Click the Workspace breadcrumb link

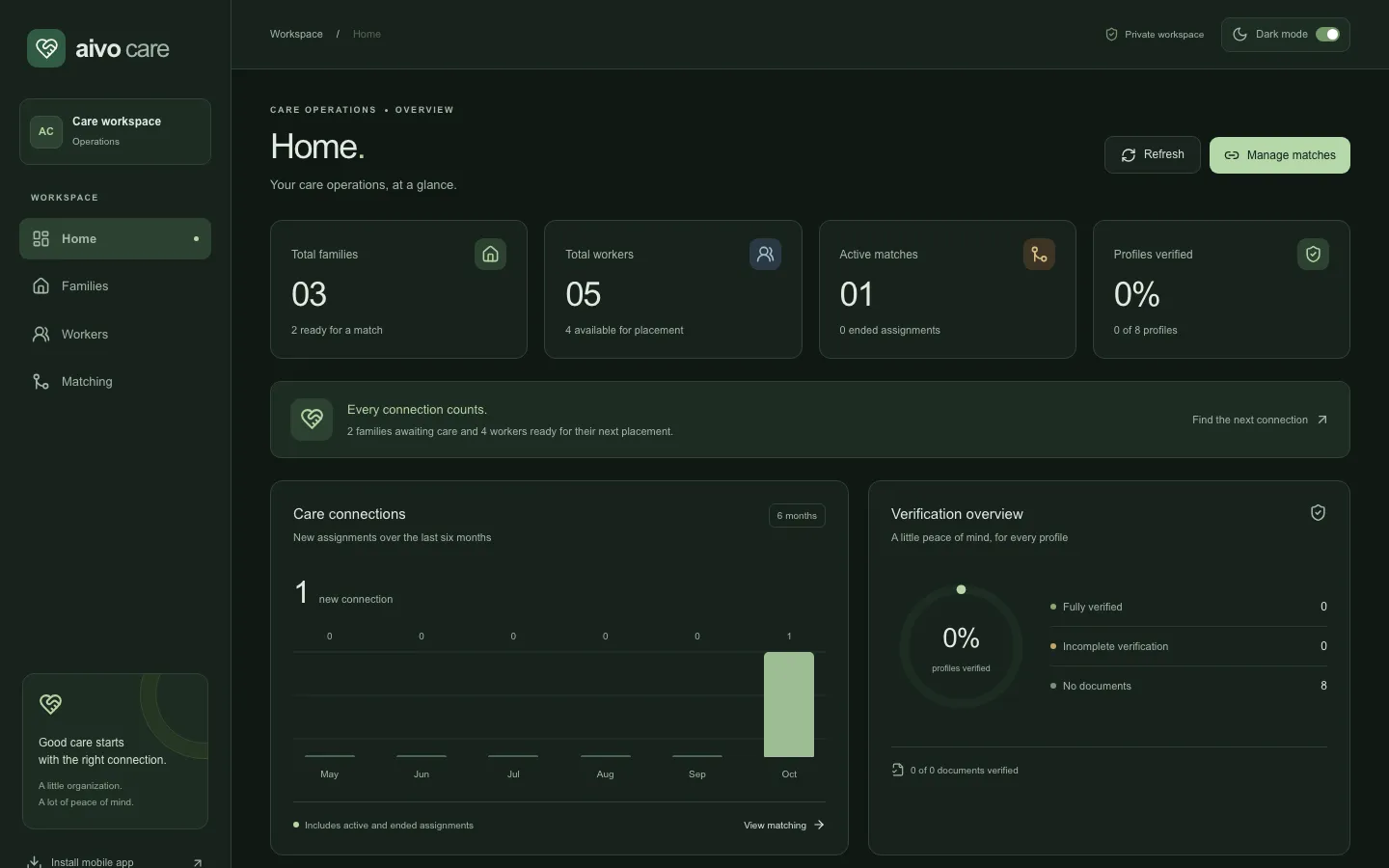pyautogui.click(x=296, y=34)
